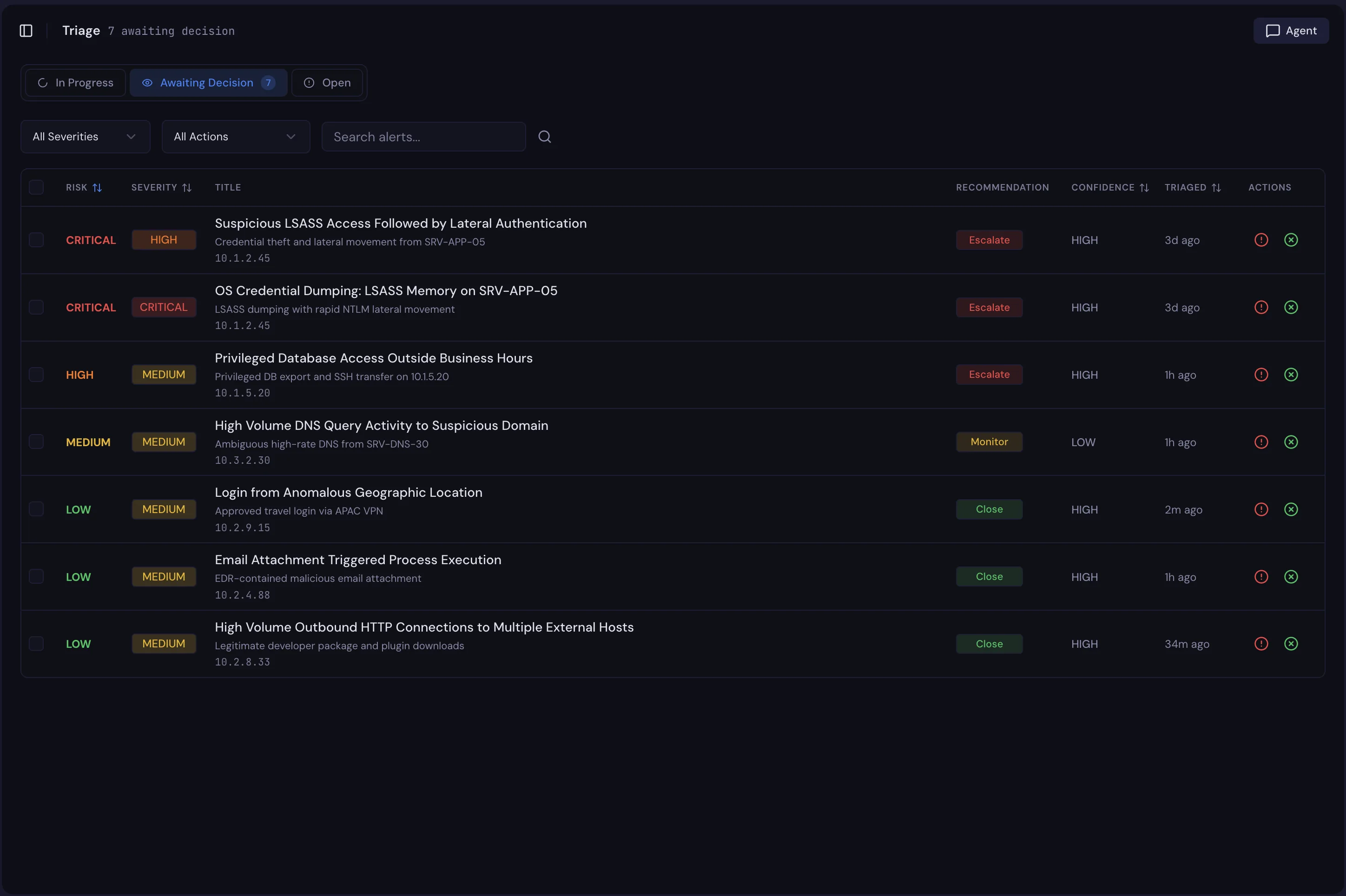Image resolution: width=1346 pixels, height=896 pixels.
Task: Click the Title column header
Action: click(x=228, y=187)
